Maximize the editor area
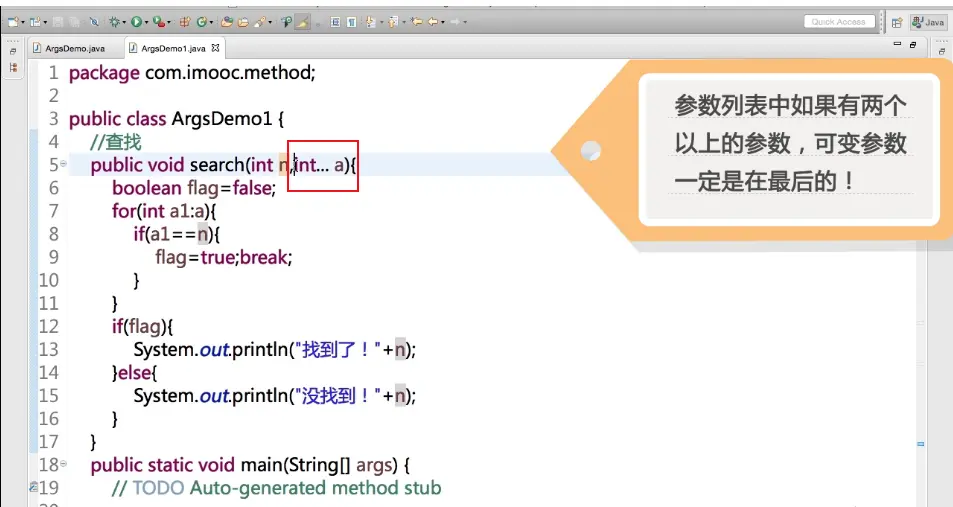Image resolution: width=953 pixels, height=507 pixels. (913, 45)
